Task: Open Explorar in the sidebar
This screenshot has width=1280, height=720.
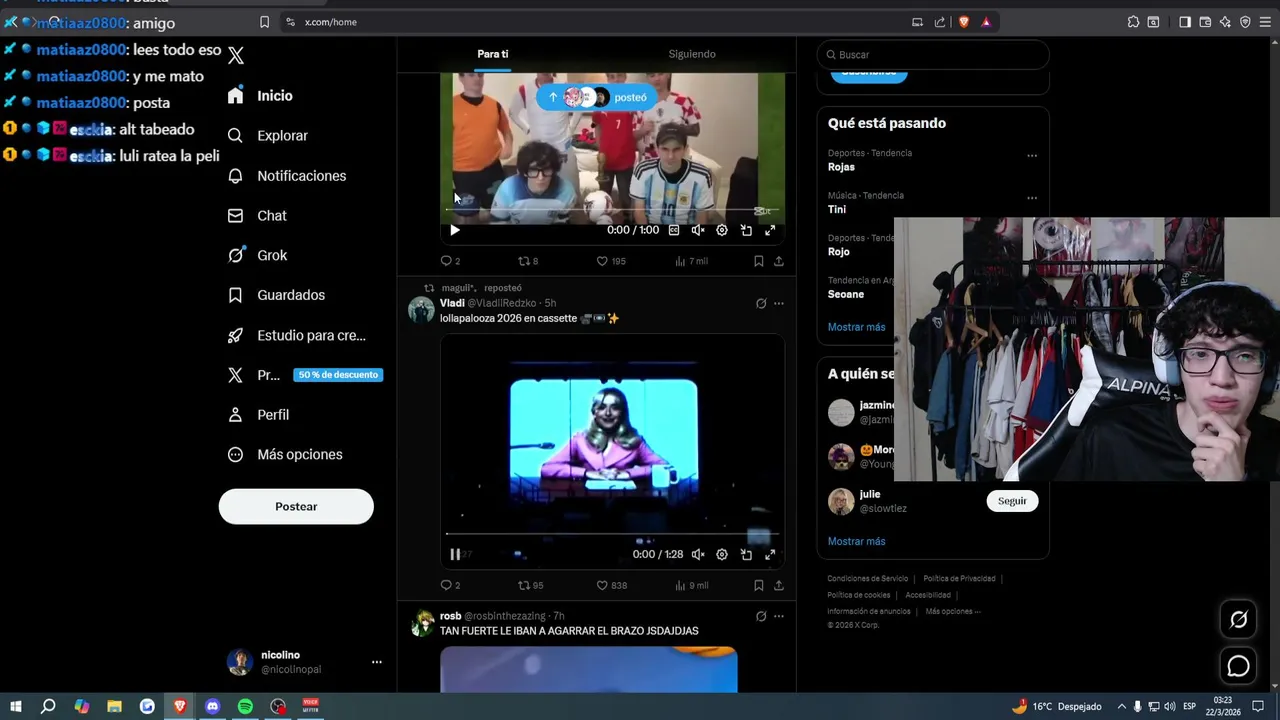Action: tap(267, 136)
